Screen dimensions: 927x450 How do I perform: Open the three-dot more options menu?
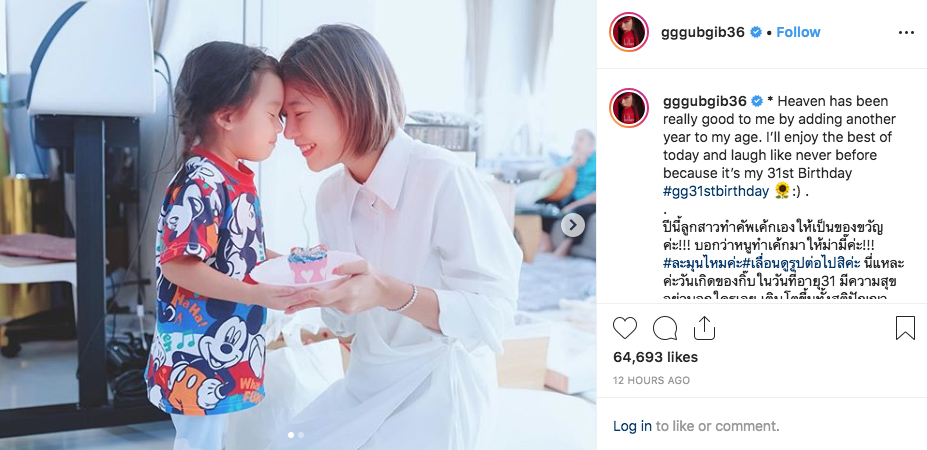point(906,33)
